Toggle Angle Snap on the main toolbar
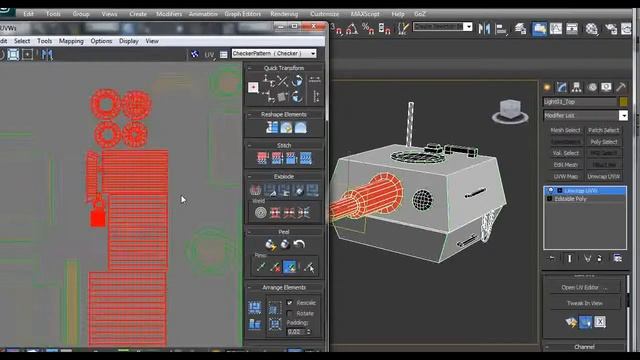Viewport: 640px width, 360px height. (352, 29)
